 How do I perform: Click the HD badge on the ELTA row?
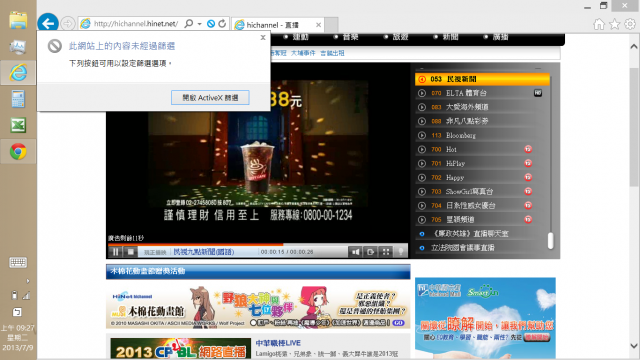click(538, 93)
